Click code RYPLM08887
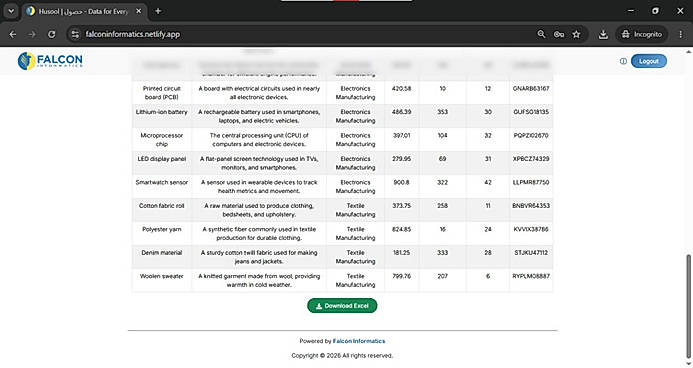The image size is (693, 368). click(x=531, y=276)
